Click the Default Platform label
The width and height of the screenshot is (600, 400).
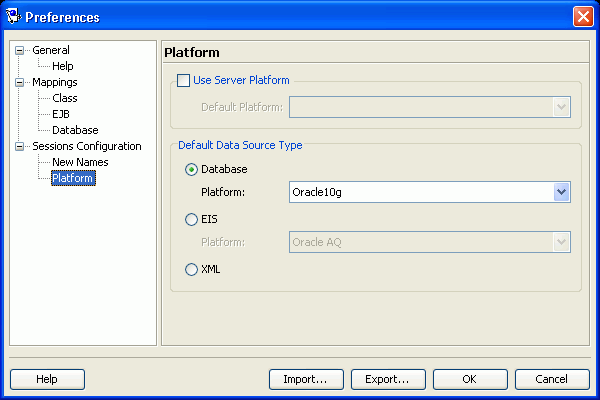pos(242,107)
